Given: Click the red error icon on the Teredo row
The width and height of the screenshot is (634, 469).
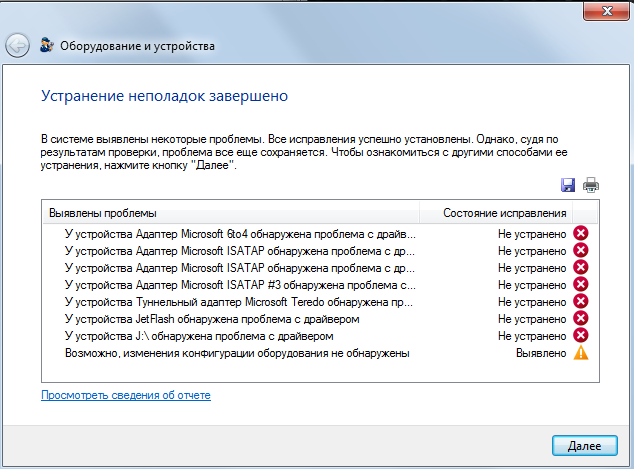Looking at the screenshot, I should pos(581,301).
